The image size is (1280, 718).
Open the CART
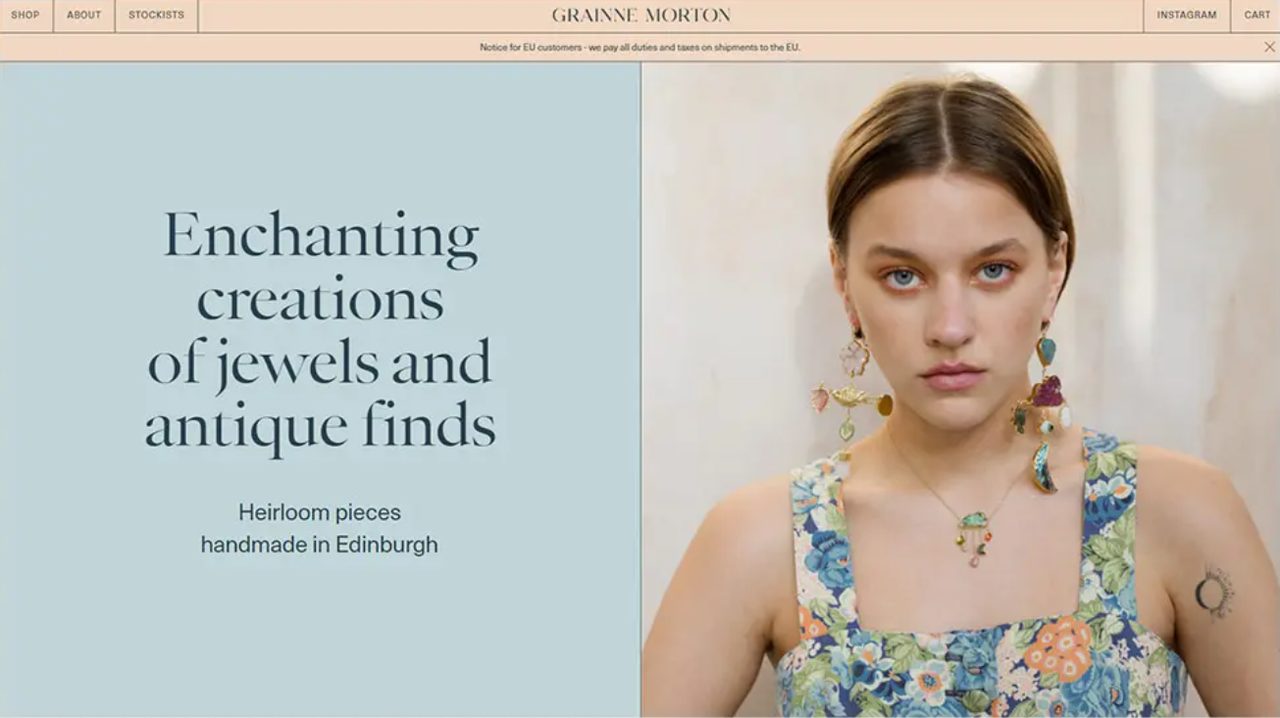[x=1257, y=15]
